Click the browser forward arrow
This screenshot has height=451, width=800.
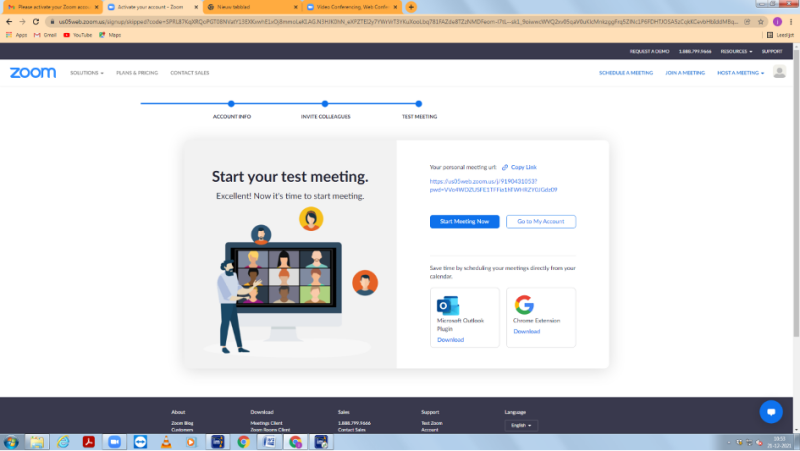point(22,21)
